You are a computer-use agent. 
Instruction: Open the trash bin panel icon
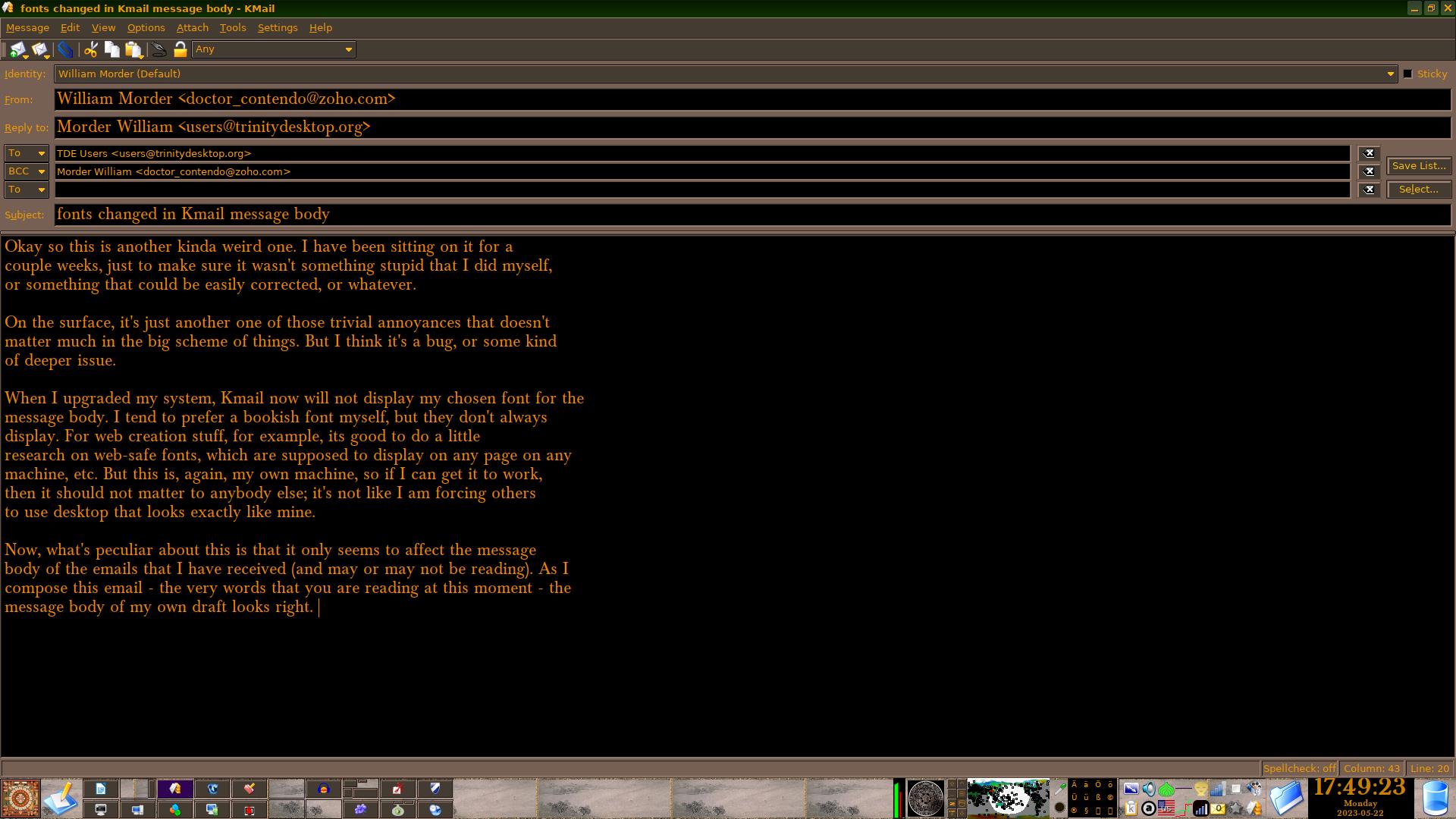1435,799
